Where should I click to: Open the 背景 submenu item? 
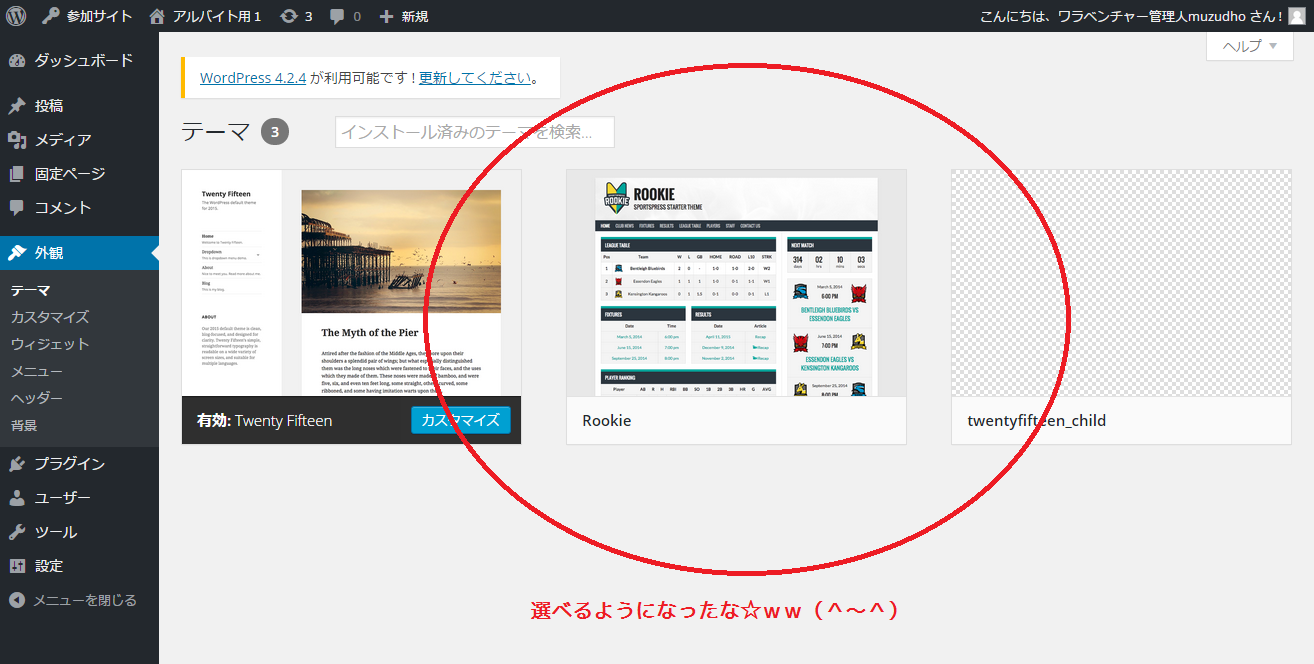24,425
